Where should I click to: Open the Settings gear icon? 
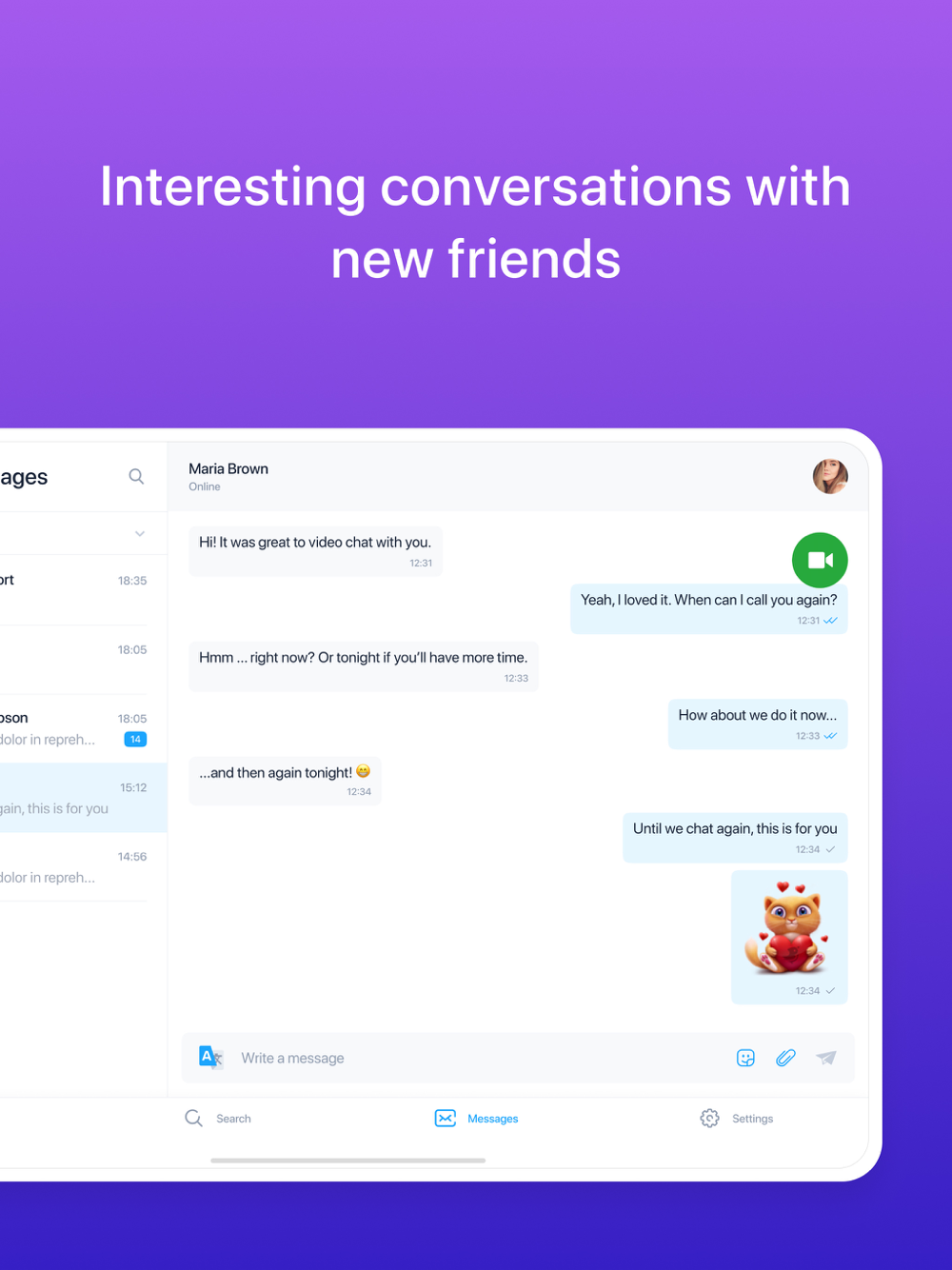click(709, 1118)
